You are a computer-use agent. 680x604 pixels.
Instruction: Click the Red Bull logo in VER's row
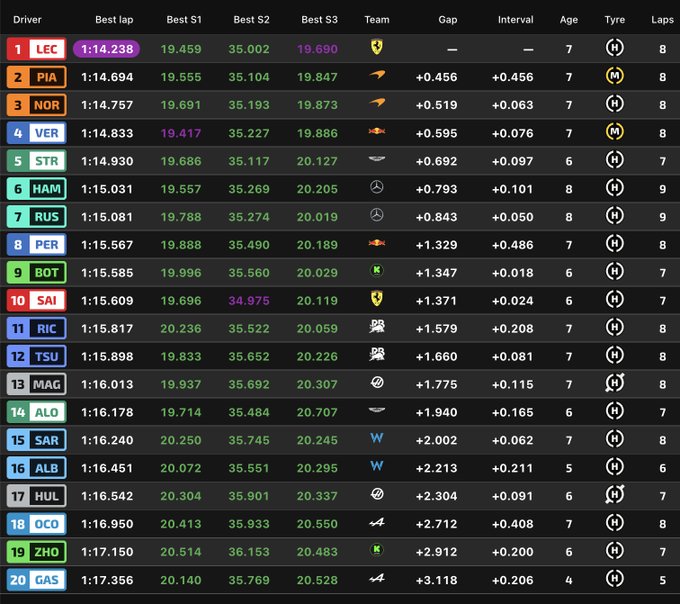click(x=377, y=131)
